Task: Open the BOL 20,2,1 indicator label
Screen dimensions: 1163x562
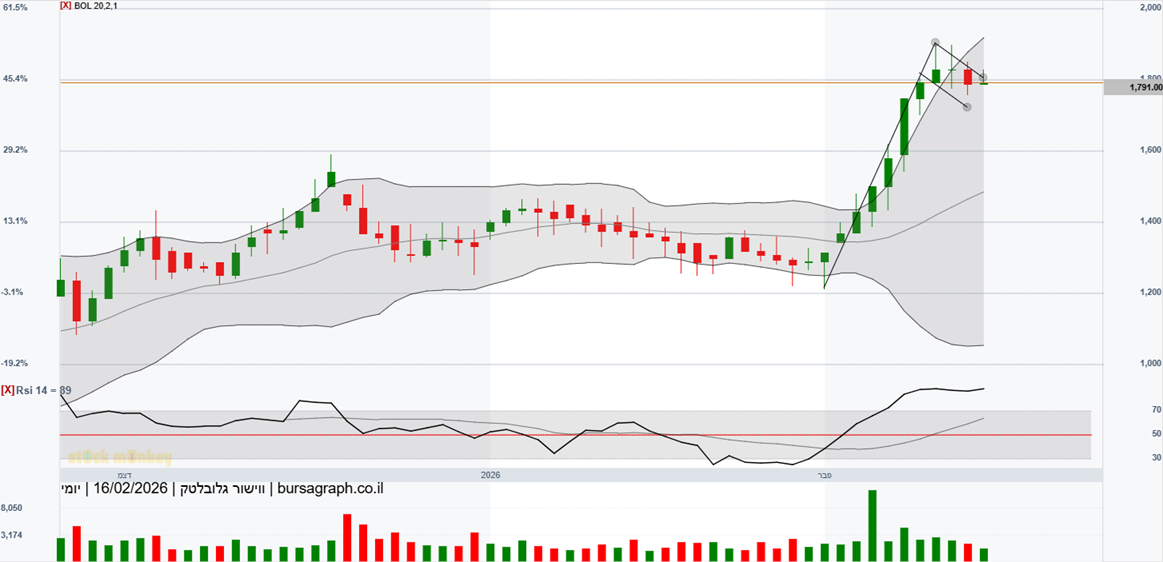Action: point(96,4)
